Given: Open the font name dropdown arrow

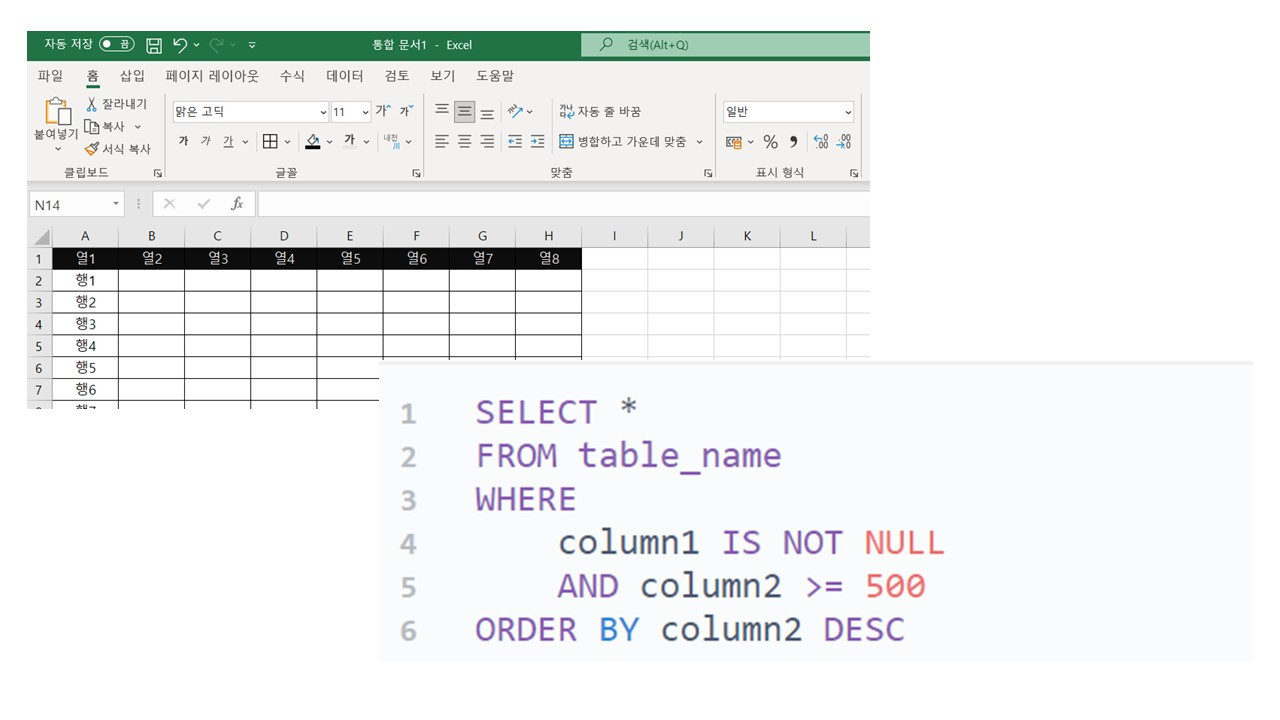Looking at the screenshot, I should [x=323, y=112].
